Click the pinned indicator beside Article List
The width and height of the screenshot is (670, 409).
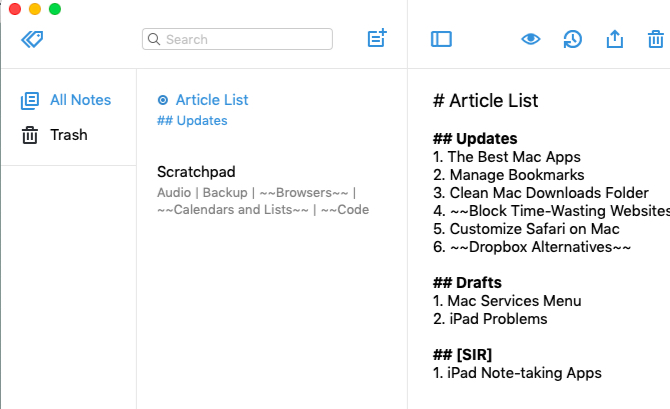[163, 100]
